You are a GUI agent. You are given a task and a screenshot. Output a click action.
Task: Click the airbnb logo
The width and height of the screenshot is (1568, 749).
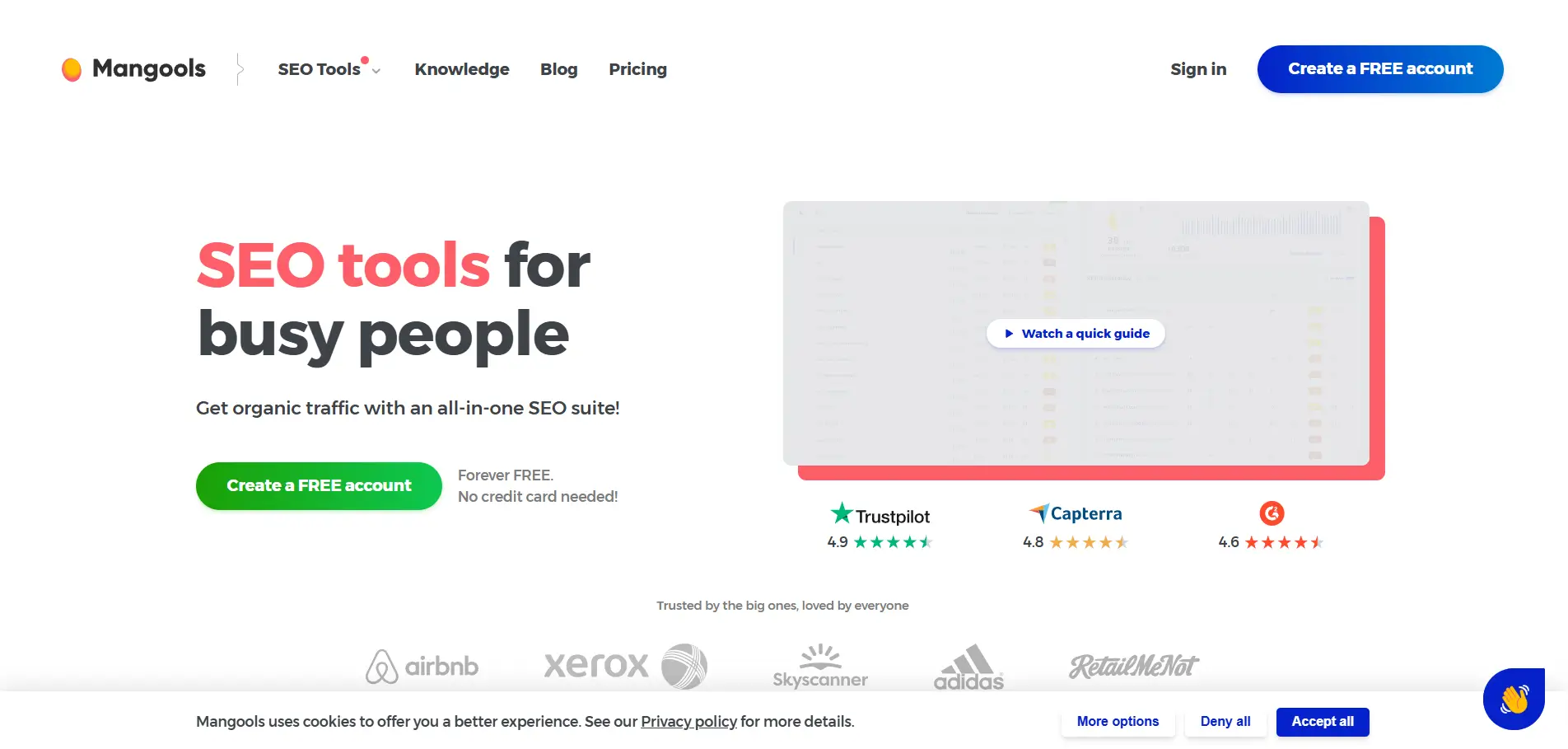(422, 666)
